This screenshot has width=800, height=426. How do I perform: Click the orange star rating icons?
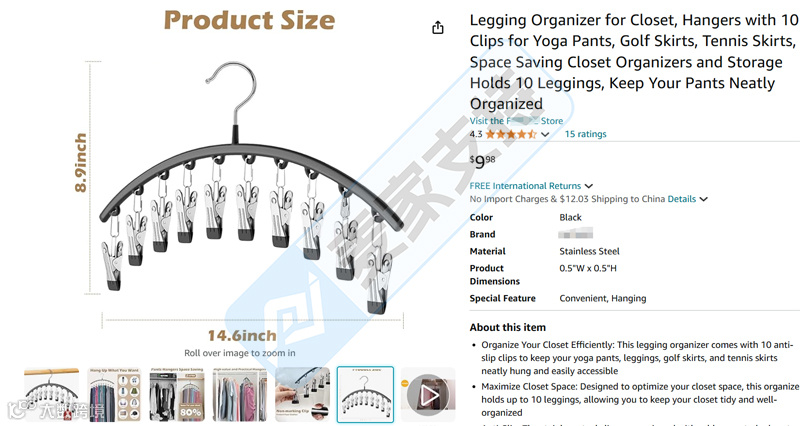(511, 134)
